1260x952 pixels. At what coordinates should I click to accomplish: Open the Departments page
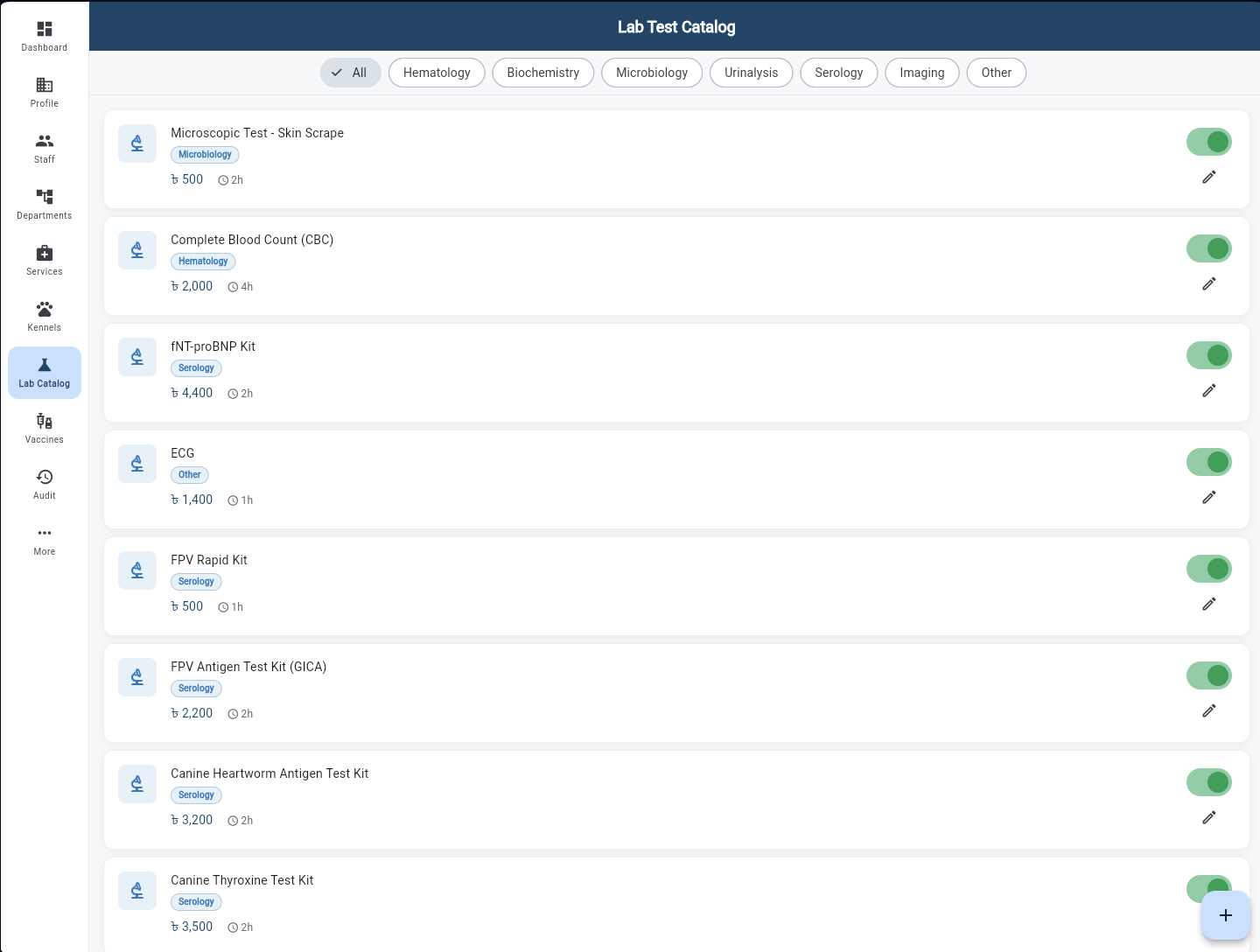45,205
